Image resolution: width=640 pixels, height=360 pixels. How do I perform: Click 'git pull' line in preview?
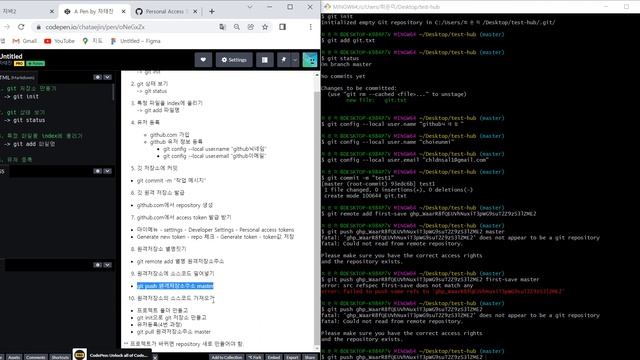(174, 332)
